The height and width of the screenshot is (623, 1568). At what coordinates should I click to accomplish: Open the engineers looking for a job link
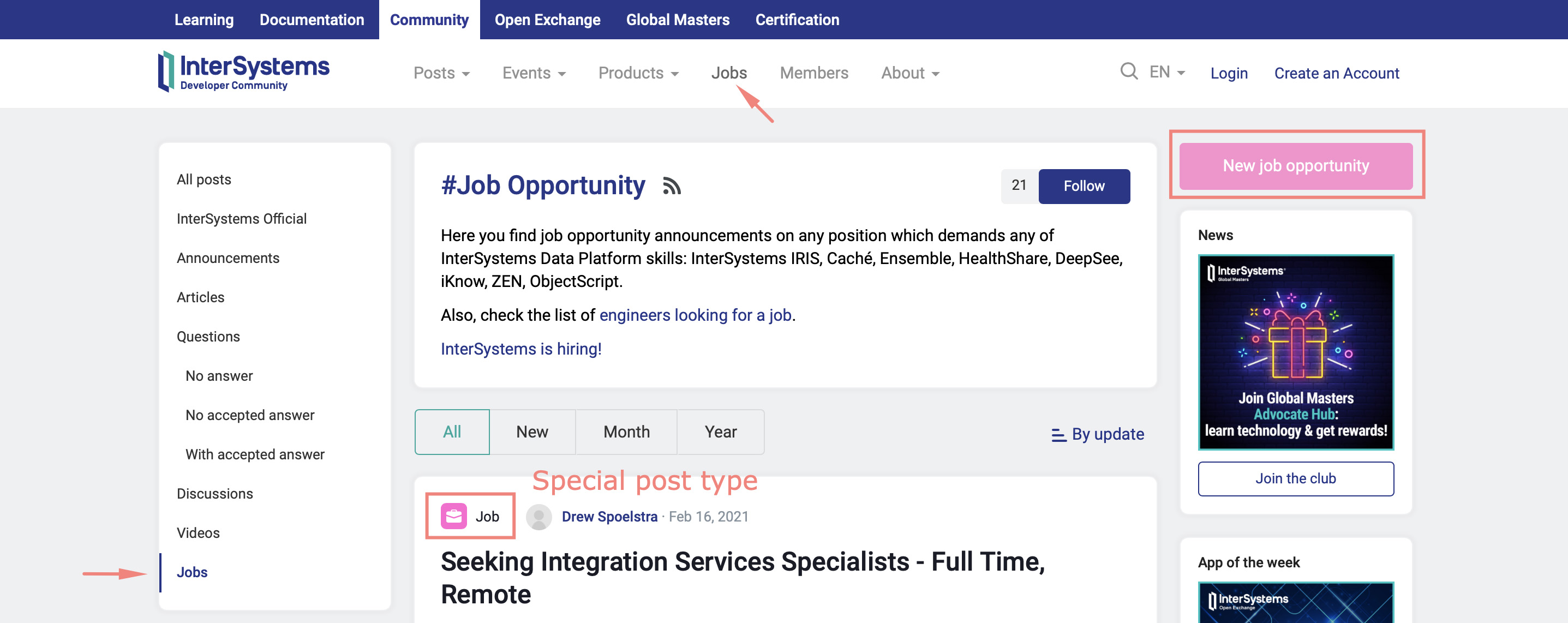point(695,315)
